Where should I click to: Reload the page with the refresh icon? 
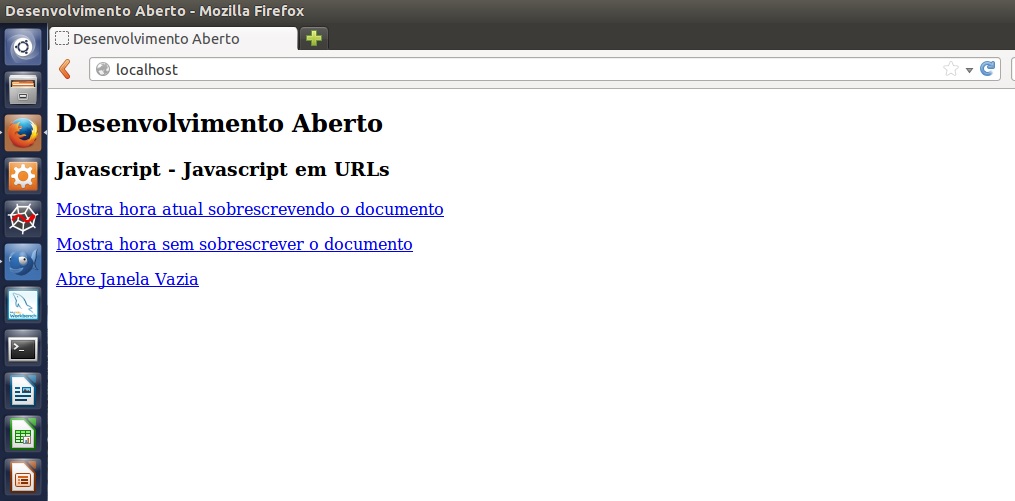(x=987, y=69)
